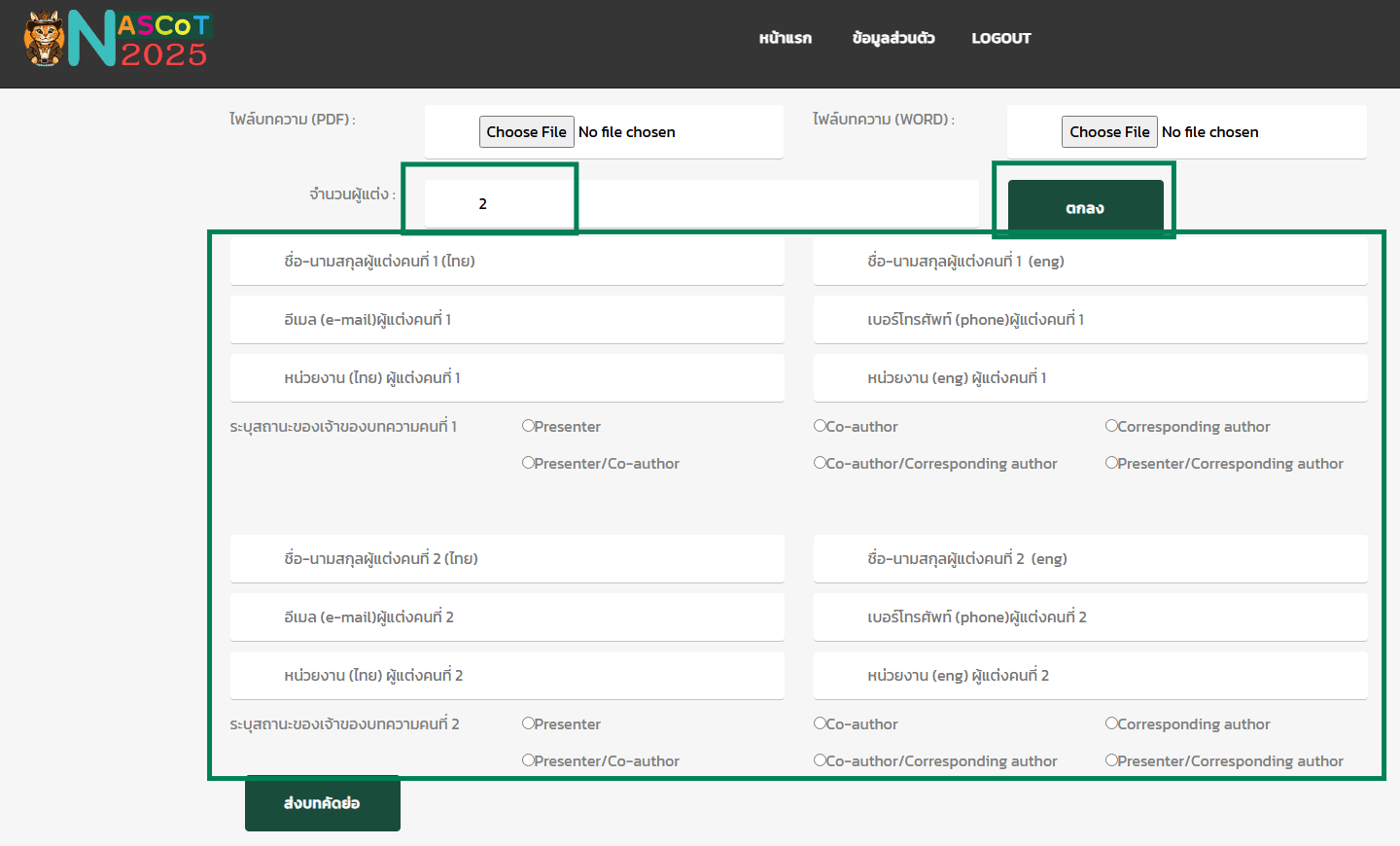Select Co-author for author 2

pos(820,723)
